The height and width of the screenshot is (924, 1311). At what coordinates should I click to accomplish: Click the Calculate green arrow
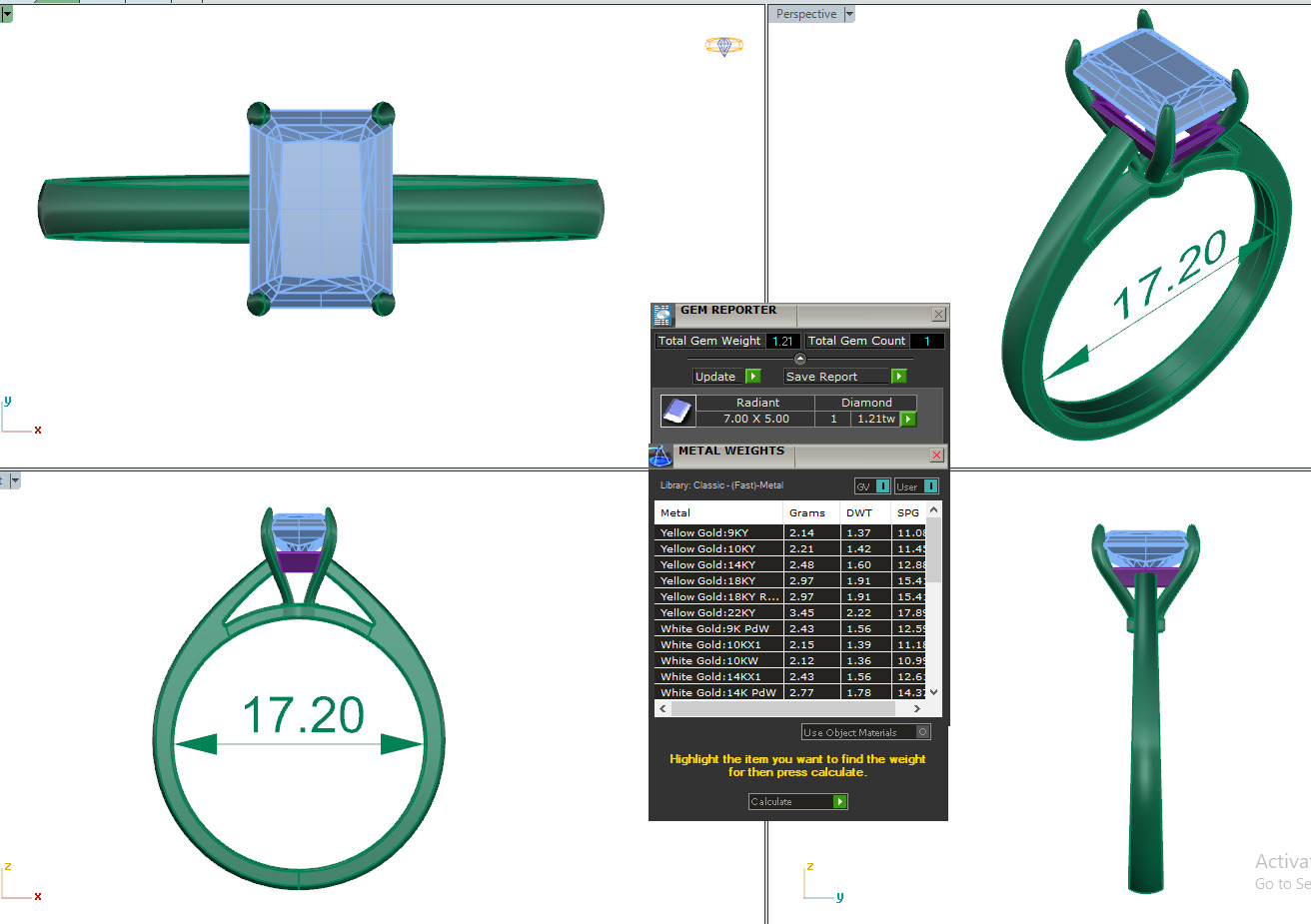839,801
